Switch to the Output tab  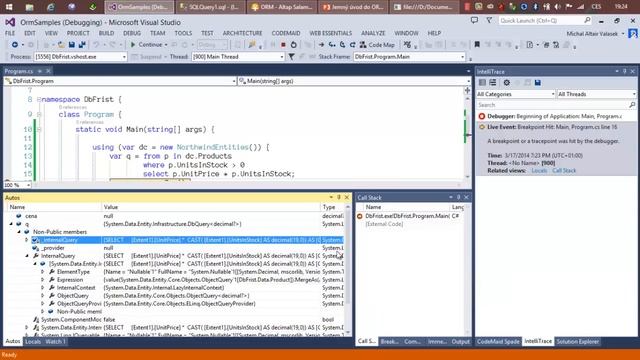tap(460, 342)
